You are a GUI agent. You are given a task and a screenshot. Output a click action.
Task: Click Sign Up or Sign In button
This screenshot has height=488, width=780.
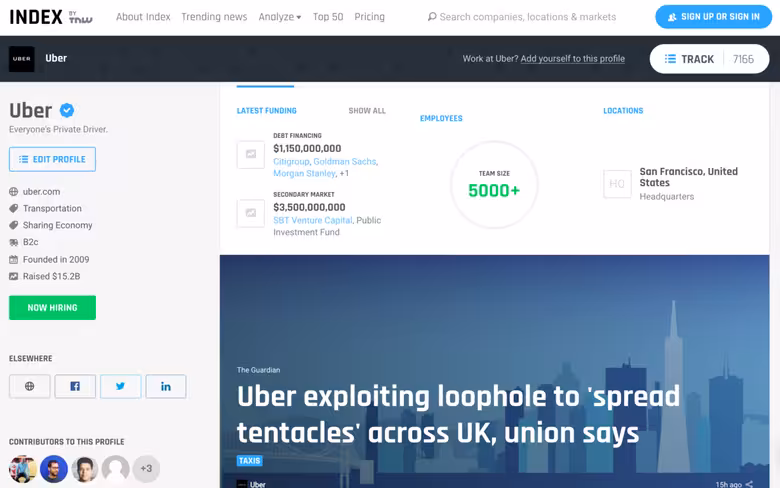713,17
